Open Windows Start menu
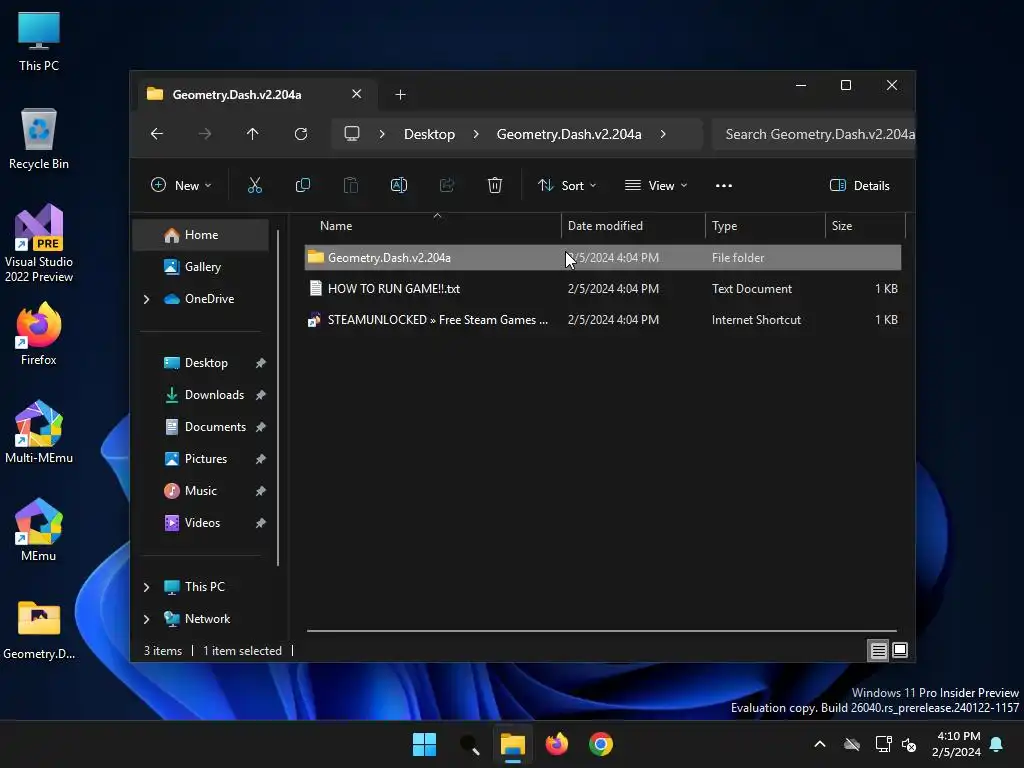Image resolution: width=1024 pixels, height=768 pixels. [x=424, y=744]
